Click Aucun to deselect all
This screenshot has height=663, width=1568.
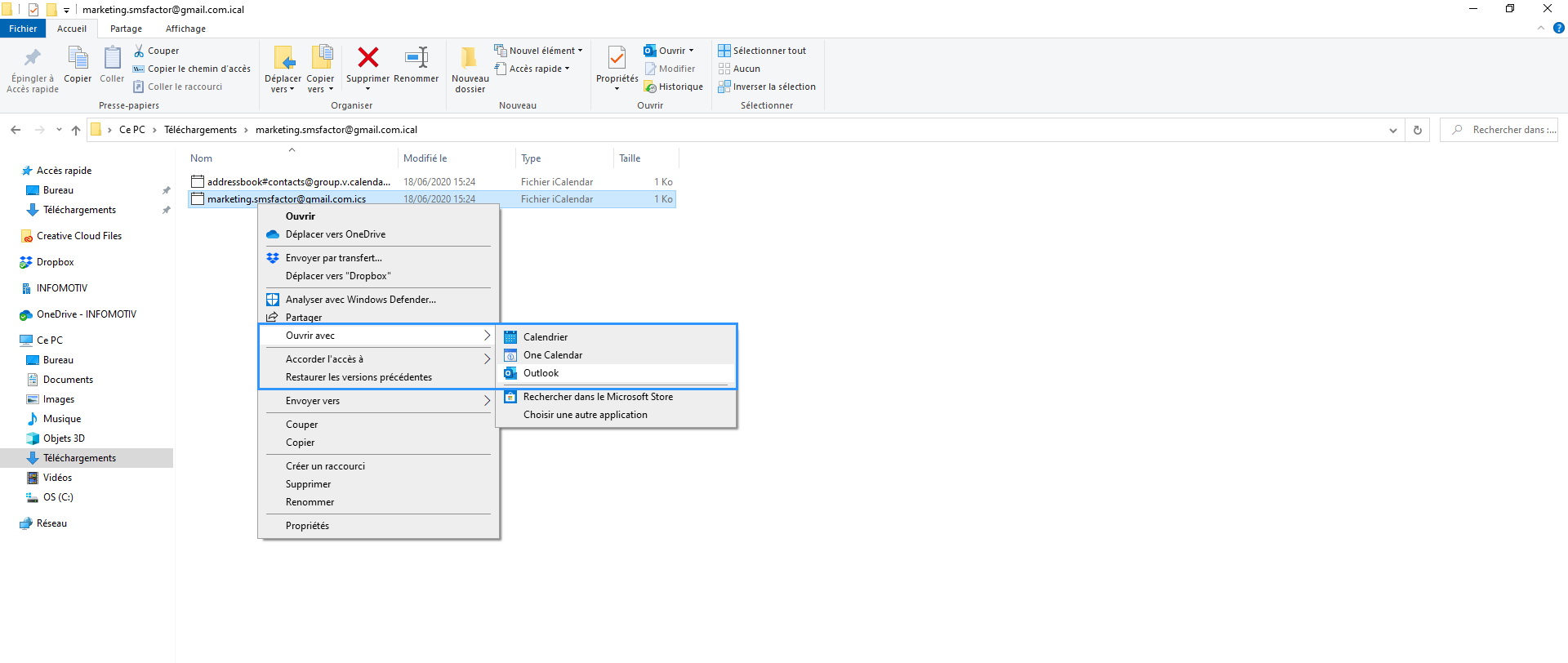coord(739,69)
